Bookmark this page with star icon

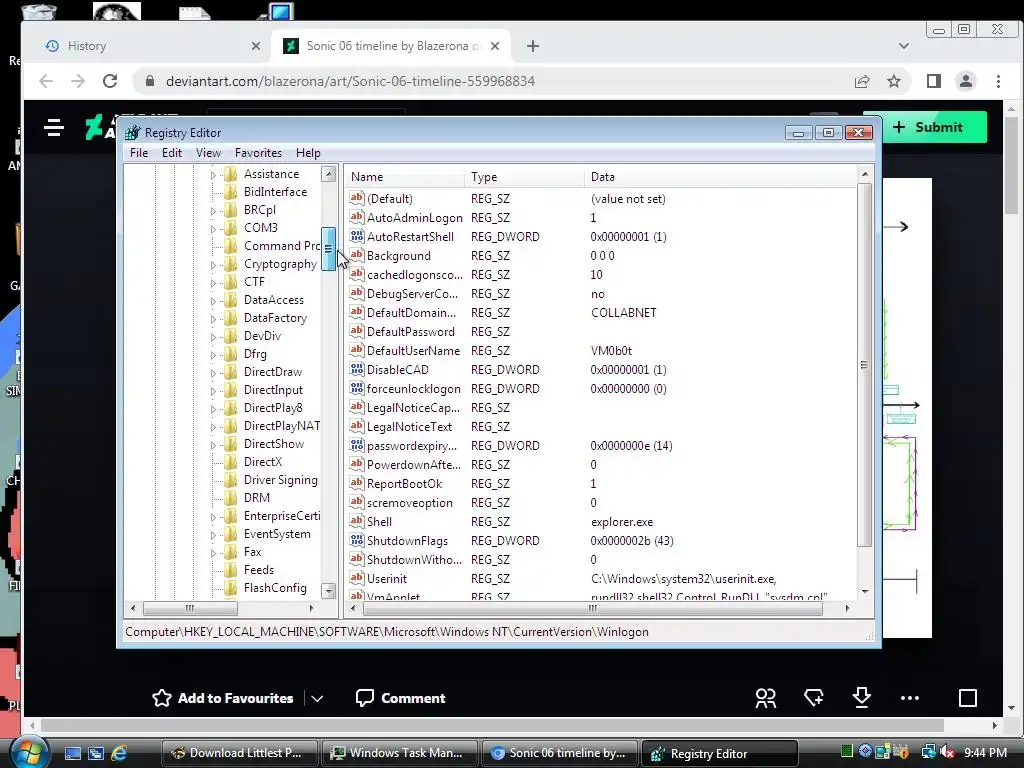pos(893,81)
